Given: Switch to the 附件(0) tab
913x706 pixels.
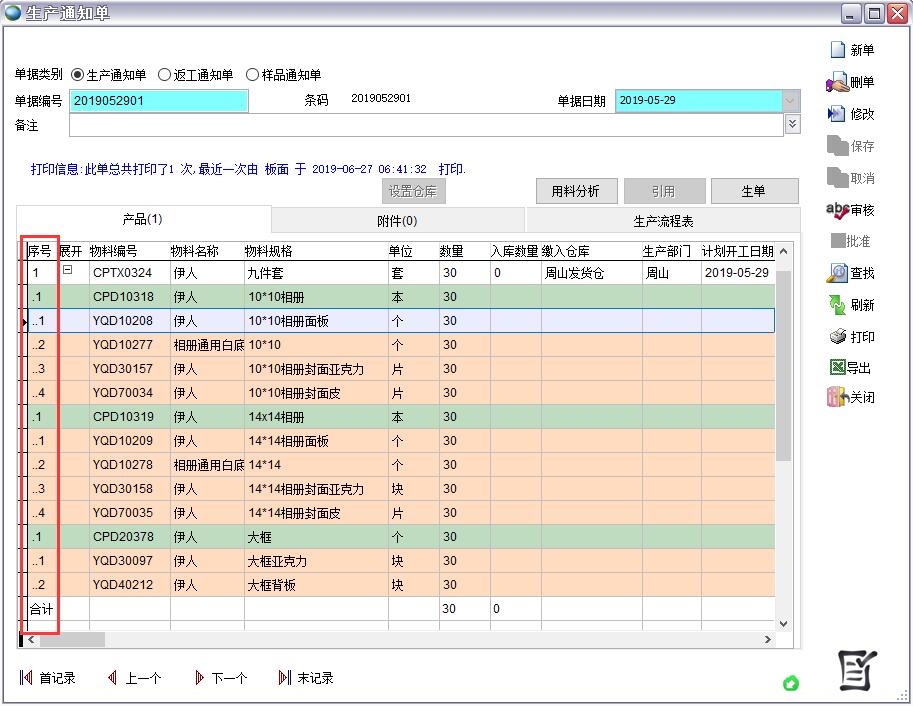Looking at the screenshot, I should pyautogui.click(x=397, y=221).
